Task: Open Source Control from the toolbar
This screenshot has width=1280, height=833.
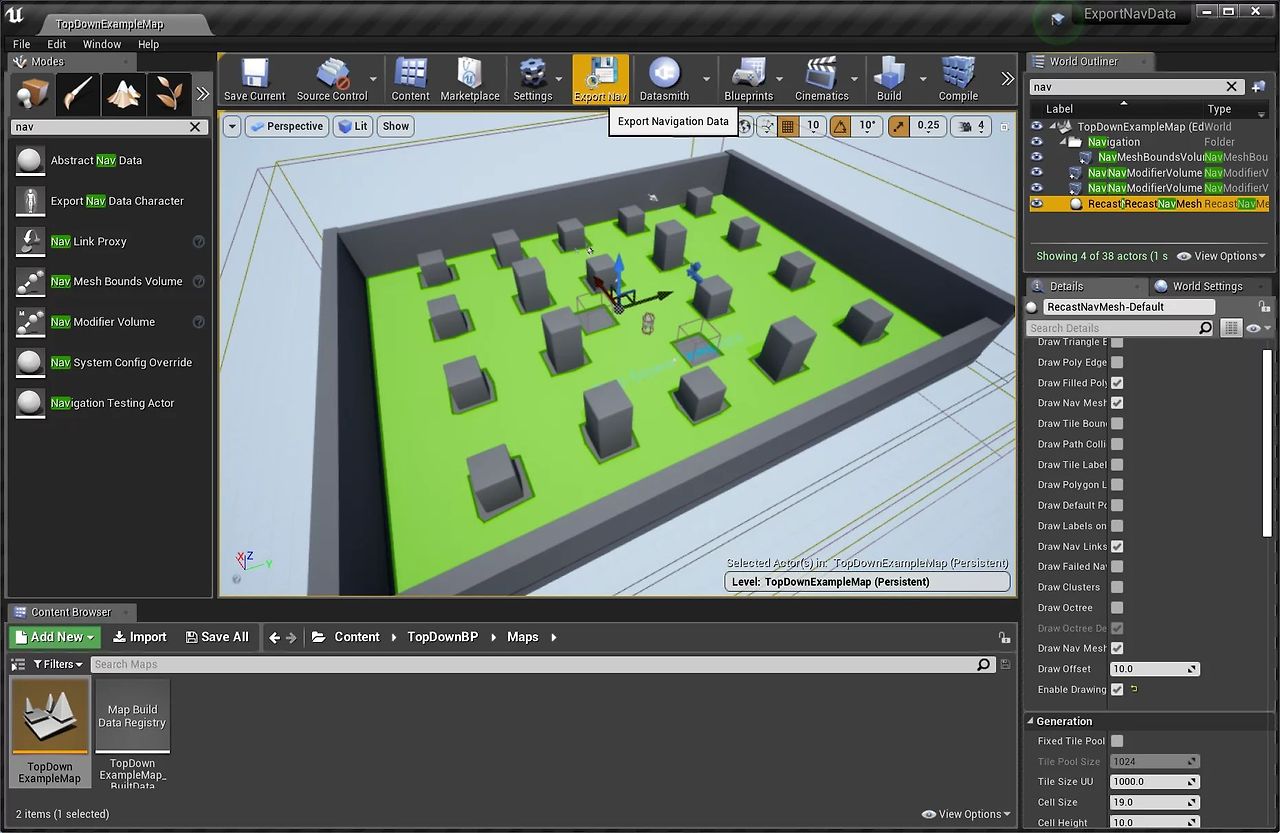Action: [332, 79]
